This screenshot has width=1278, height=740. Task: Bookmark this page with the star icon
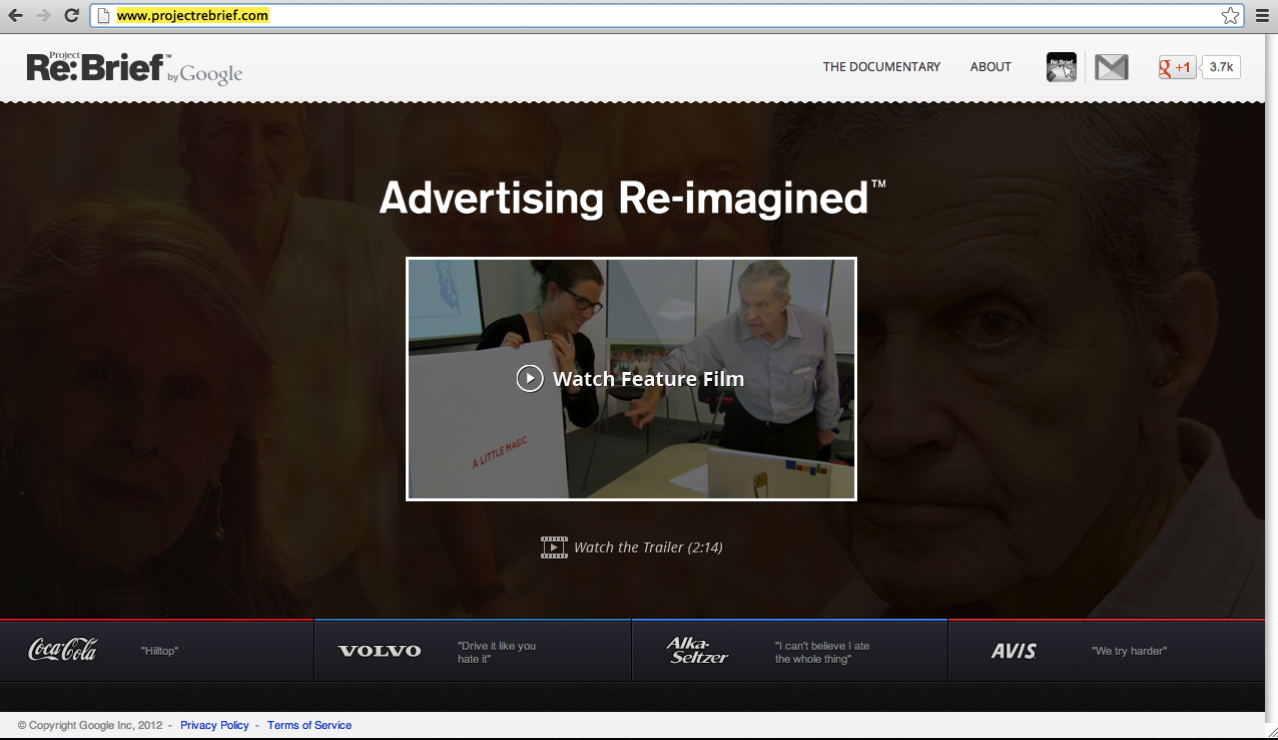pyautogui.click(x=1230, y=15)
